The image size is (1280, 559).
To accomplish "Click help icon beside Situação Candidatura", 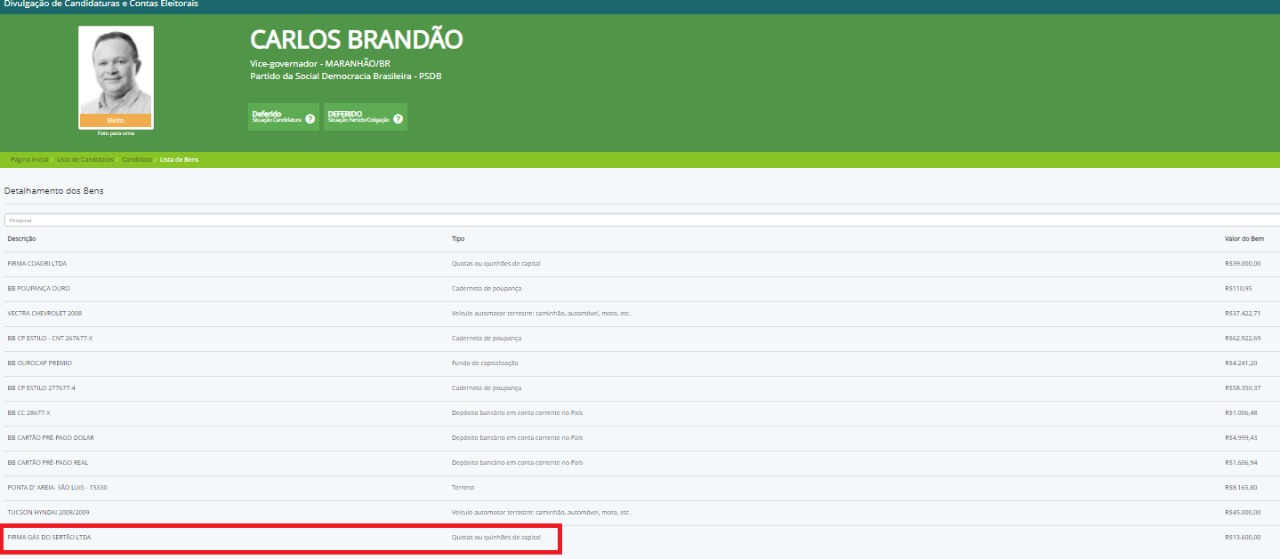I will (310, 118).
